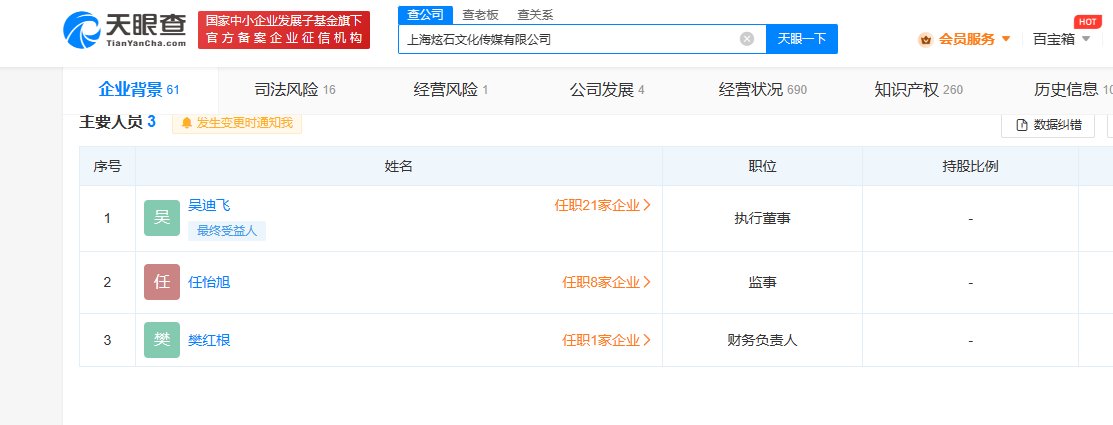Click the 最终受益人 tag
The width and height of the screenshot is (1113, 425).
pyautogui.click(x=227, y=231)
